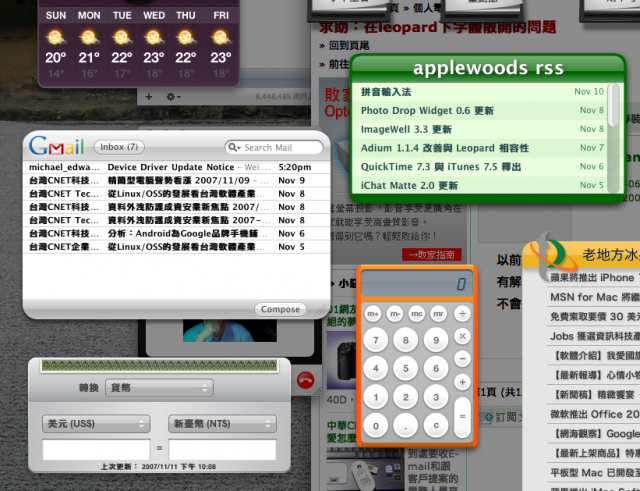Click calculator divide key
This screenshot has width=640, height=491.
(x=462, y=313)
